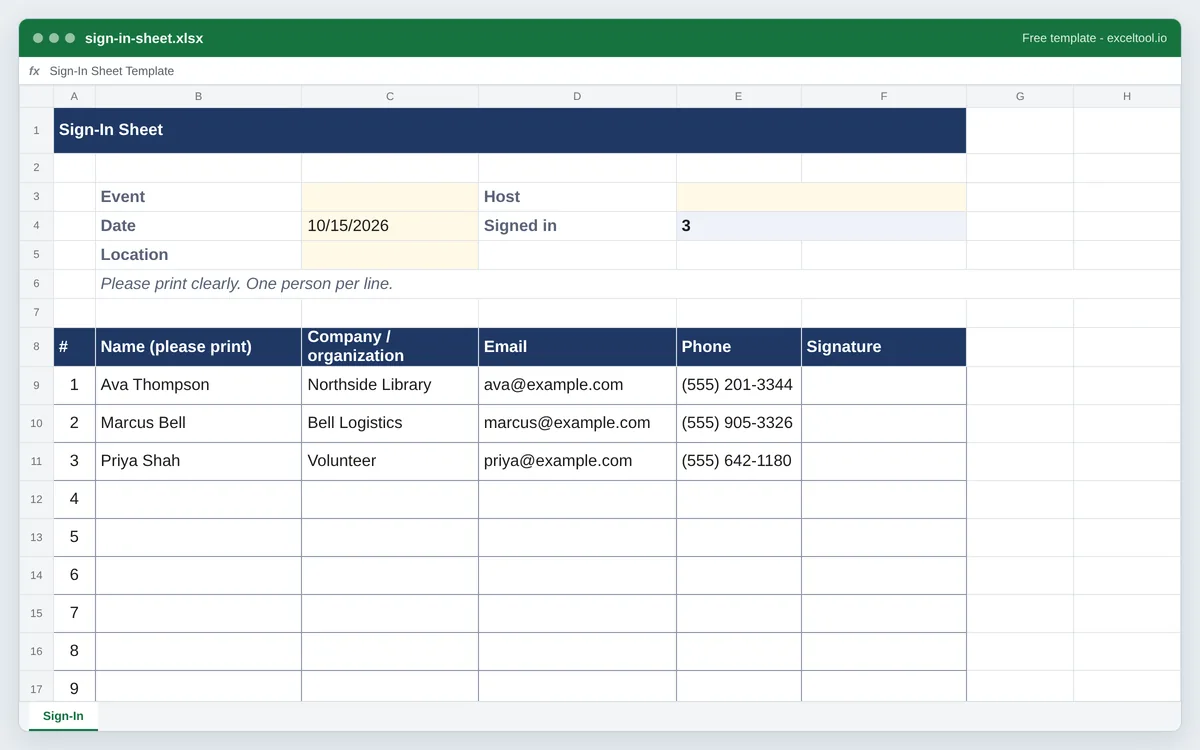Select the (555) 905-3326 phone cell
This screenshot has height=750, width=1200.
point(738,423)
